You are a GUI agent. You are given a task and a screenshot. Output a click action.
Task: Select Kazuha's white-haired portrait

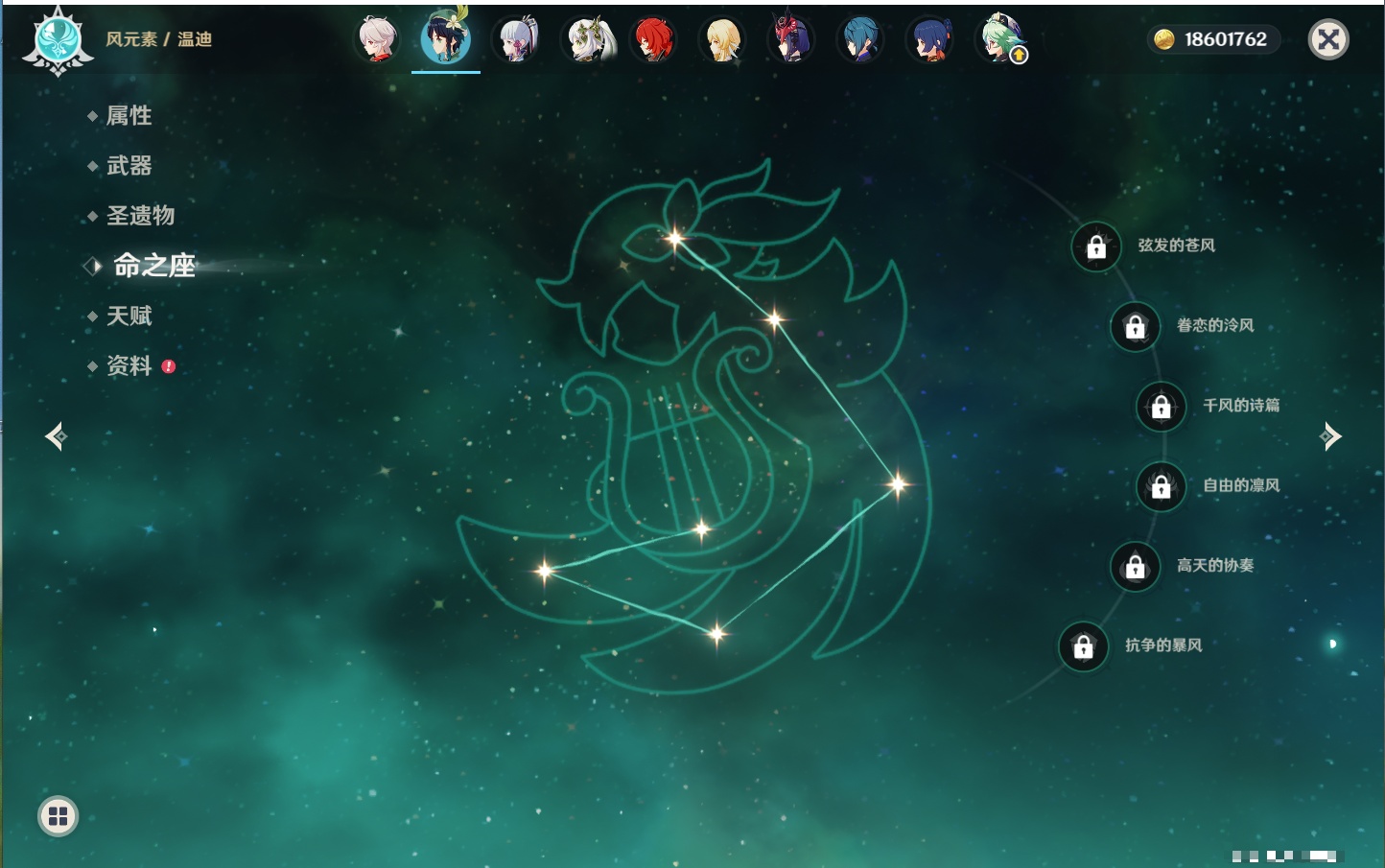coord(378,40)
